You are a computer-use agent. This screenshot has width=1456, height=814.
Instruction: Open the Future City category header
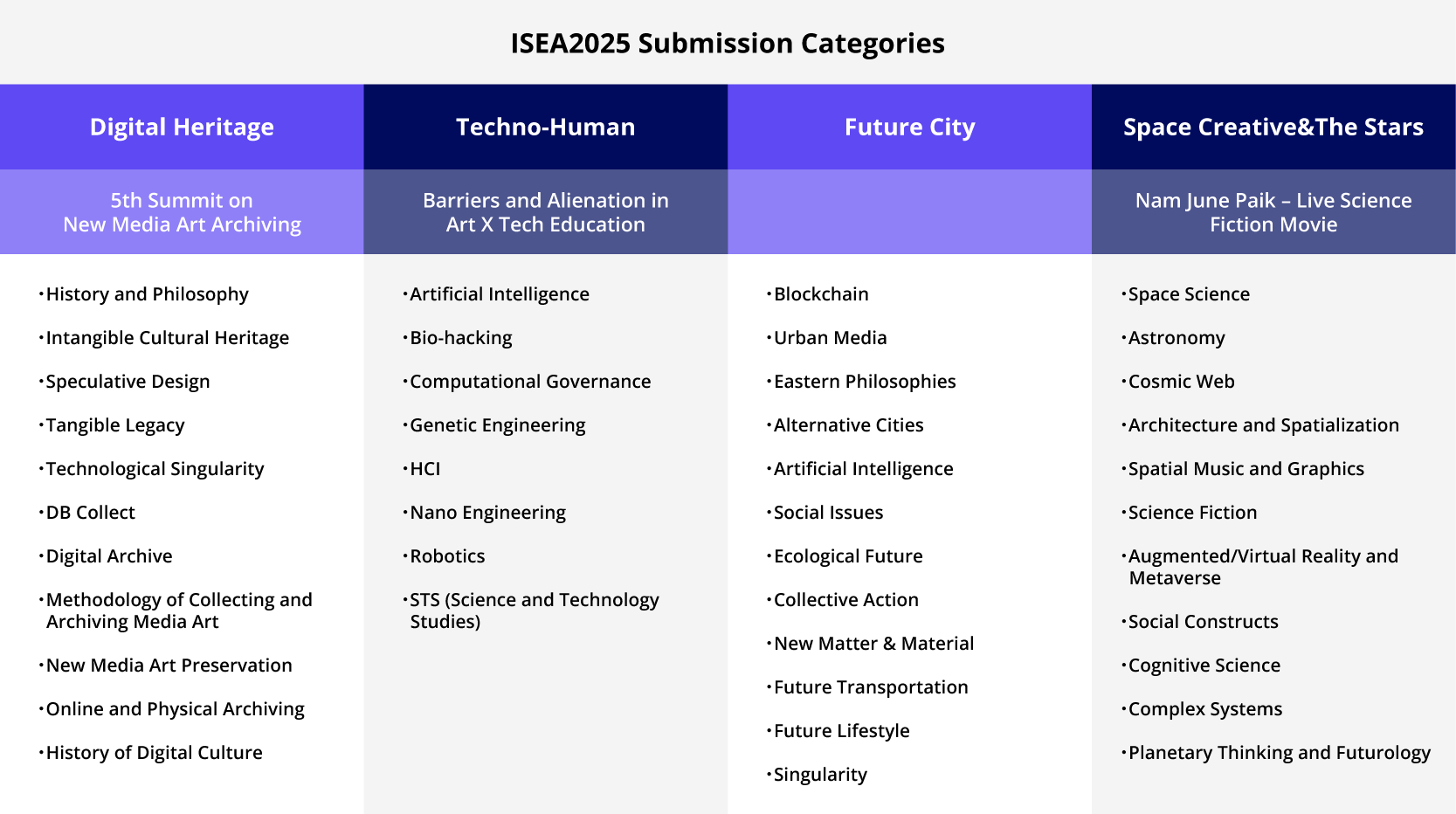tap(909, 128)
